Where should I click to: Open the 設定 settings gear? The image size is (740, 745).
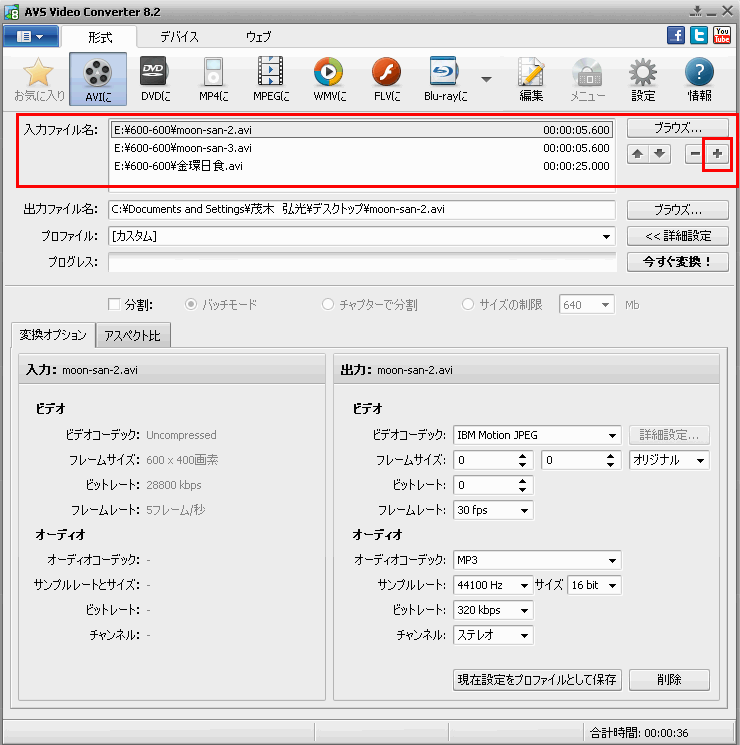[643, 79]
